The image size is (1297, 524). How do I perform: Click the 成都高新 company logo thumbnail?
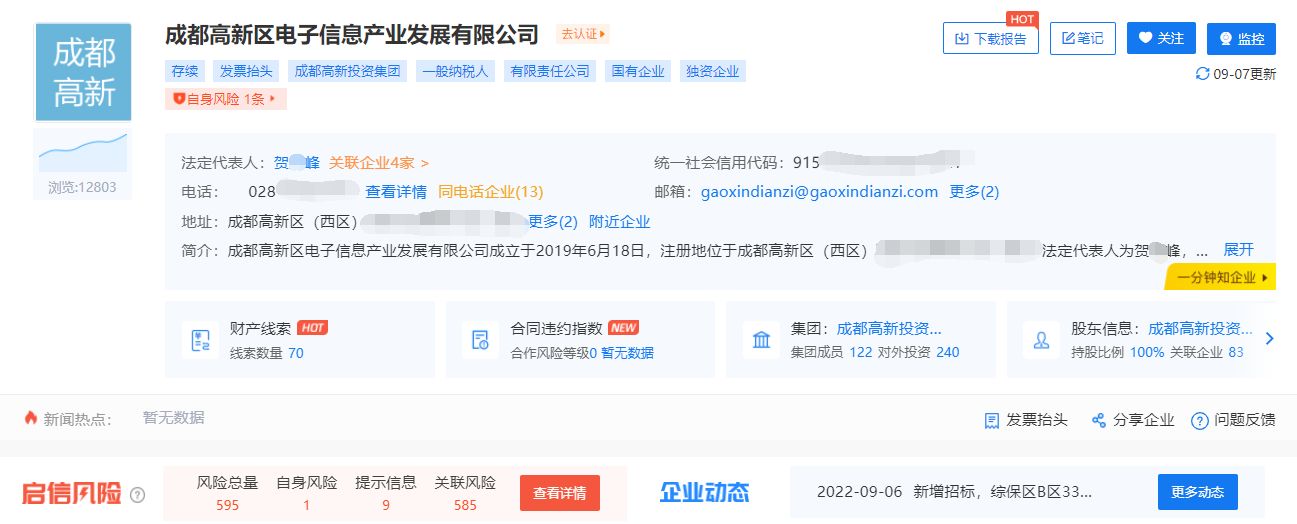coord(83,73)
